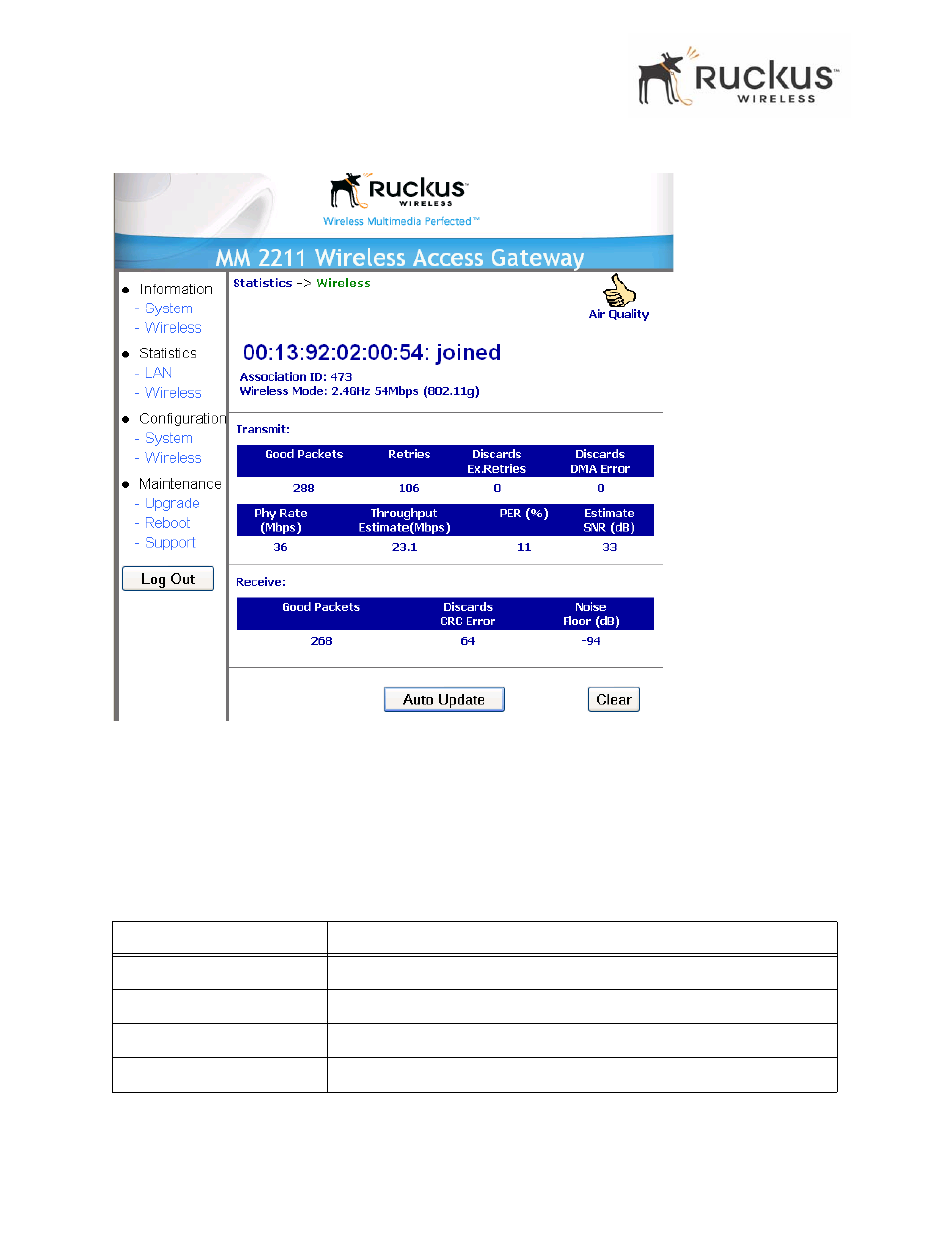Click the MM 2211 Wireless Access Gateway title
This screenshot has width=952, height=1233.
click(399, 258)
